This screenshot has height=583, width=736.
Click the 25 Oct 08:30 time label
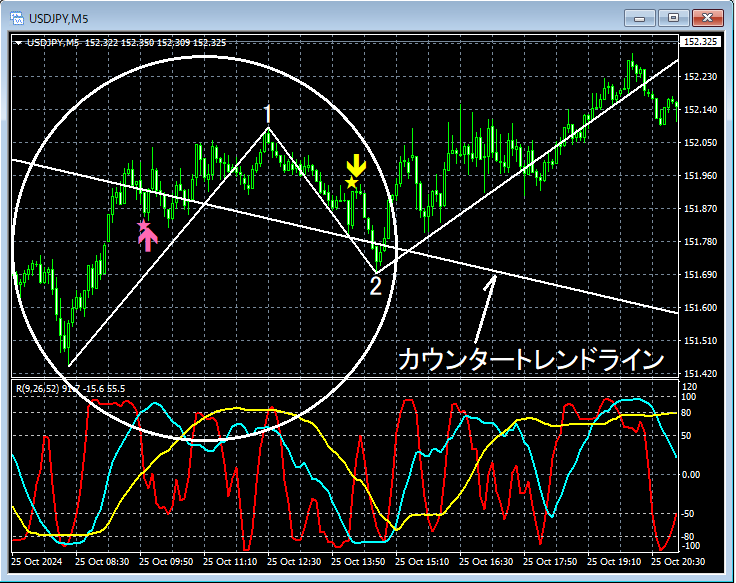tap(102, 562)
